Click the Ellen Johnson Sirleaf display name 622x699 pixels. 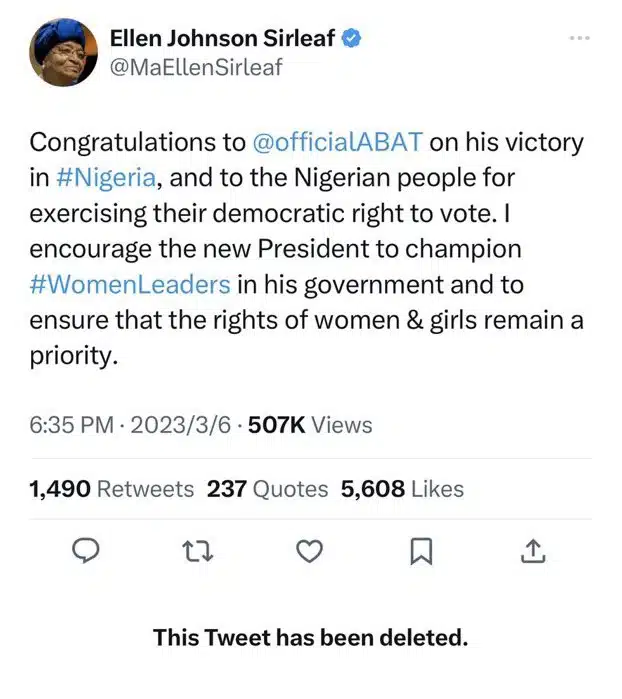point(224,39)
